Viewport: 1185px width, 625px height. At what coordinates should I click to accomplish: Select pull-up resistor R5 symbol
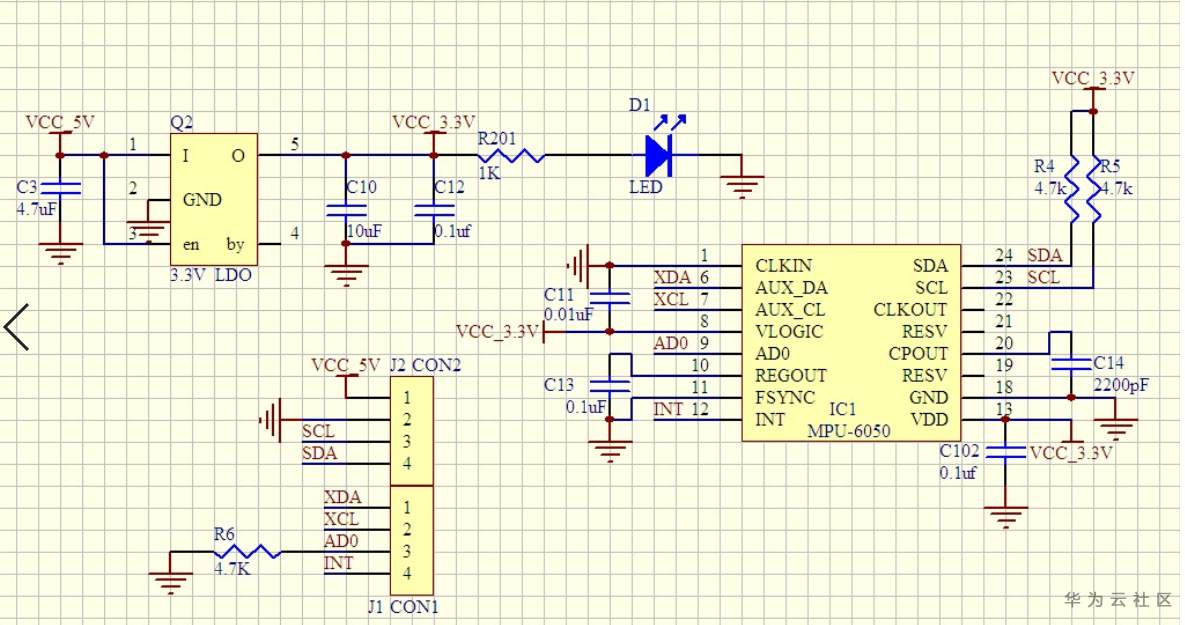pyautogui.click(x=1093, y=189)
